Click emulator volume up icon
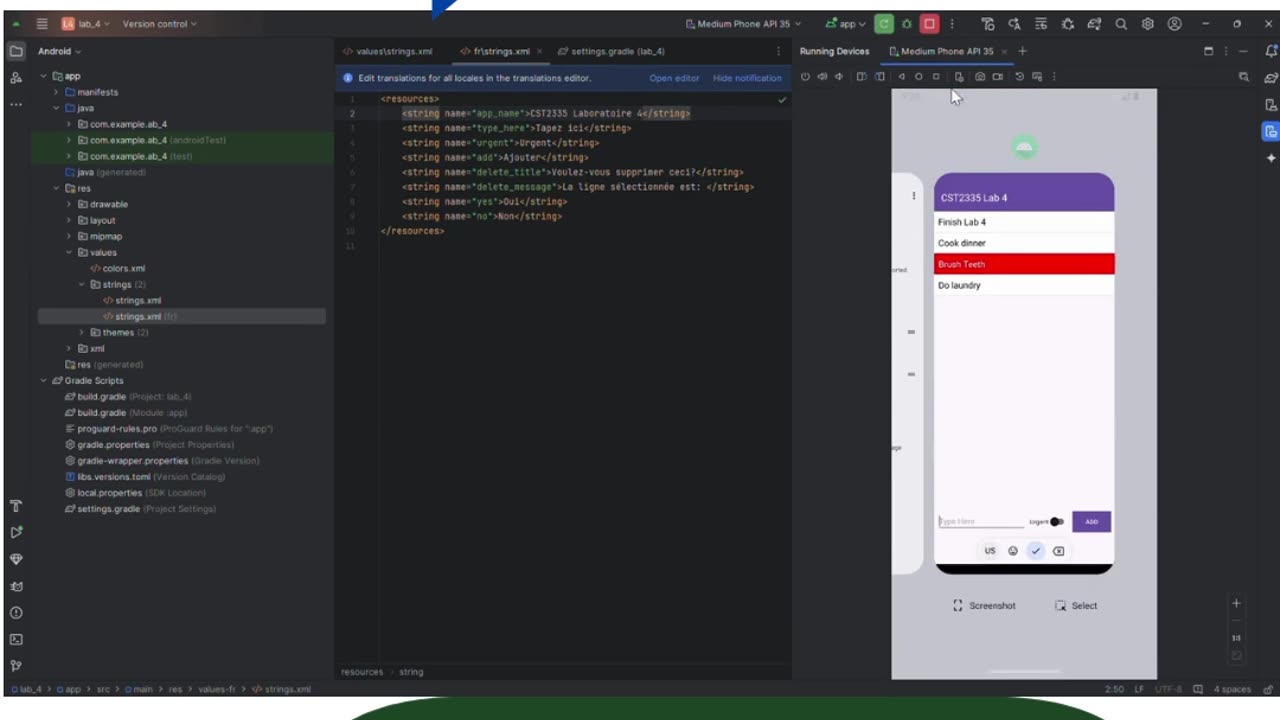 (822, 77)
